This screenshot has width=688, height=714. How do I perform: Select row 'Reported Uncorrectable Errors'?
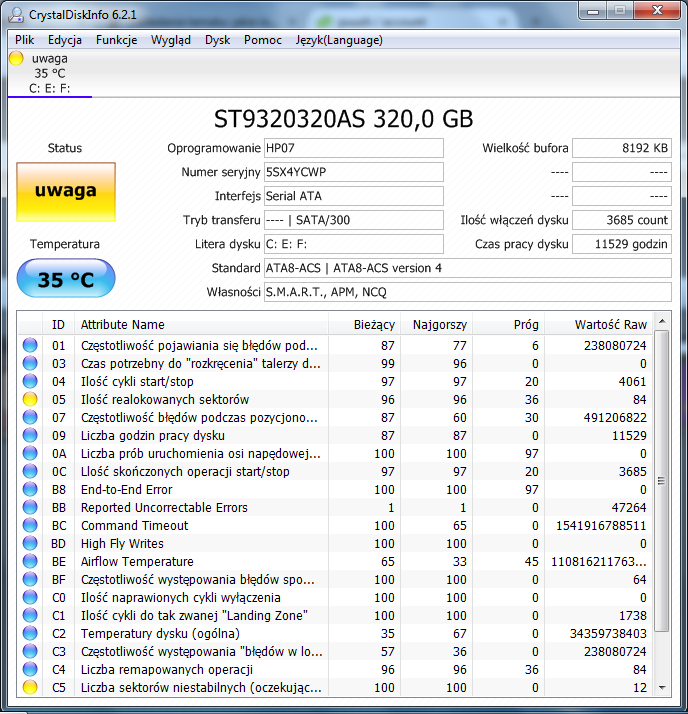coord(336,507)
